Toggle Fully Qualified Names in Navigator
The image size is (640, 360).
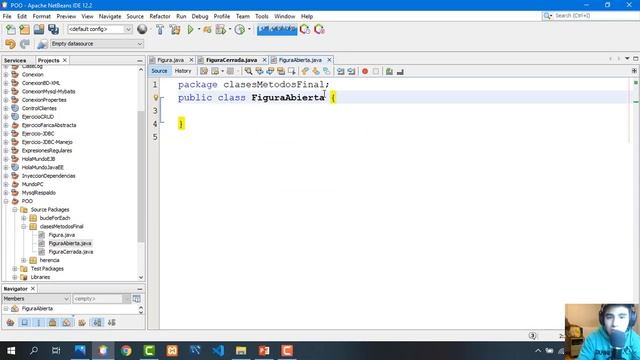[x=82, y=323]
